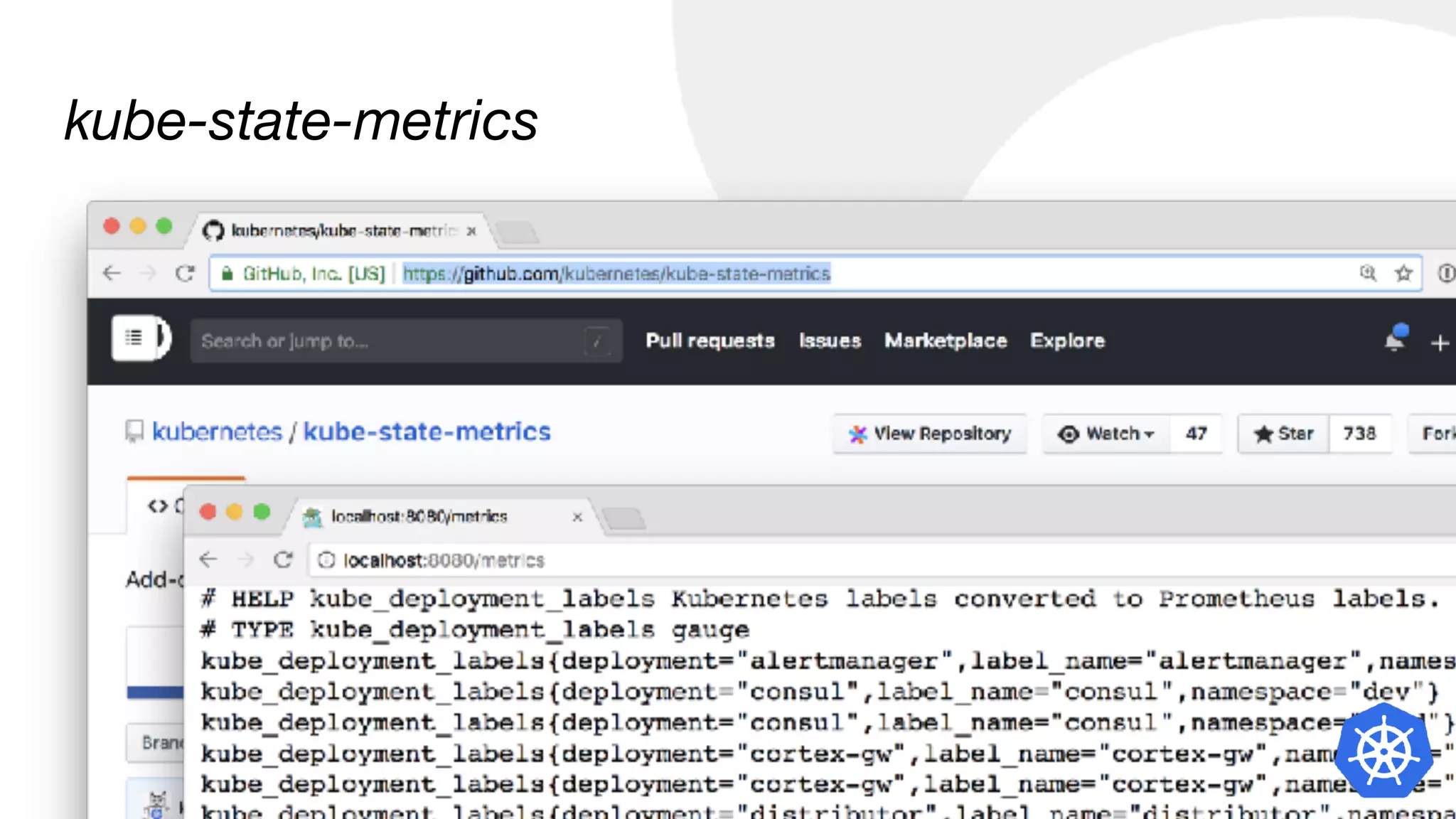Click the Star repository button

pos(1284,434)
